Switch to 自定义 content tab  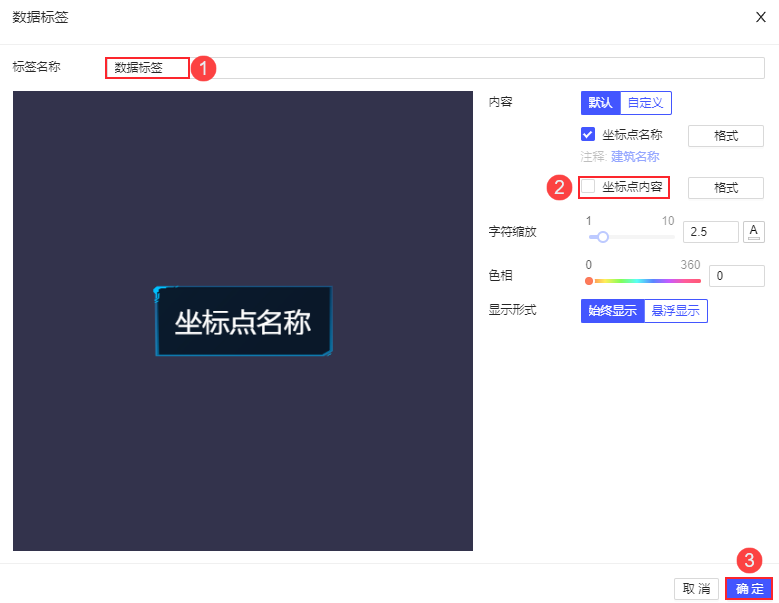point(646,103)
